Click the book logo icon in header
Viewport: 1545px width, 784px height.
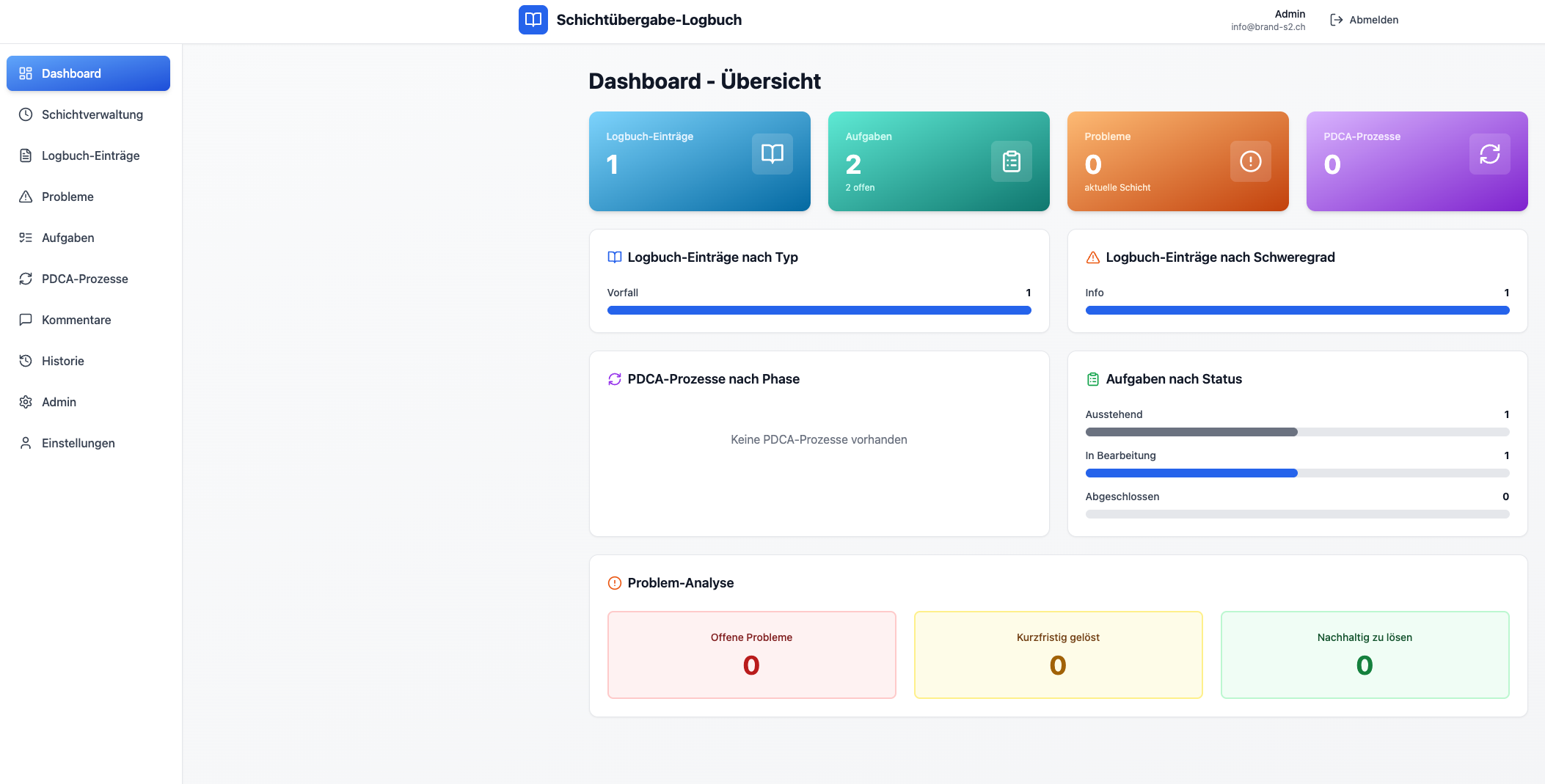[x=533, y=20]
